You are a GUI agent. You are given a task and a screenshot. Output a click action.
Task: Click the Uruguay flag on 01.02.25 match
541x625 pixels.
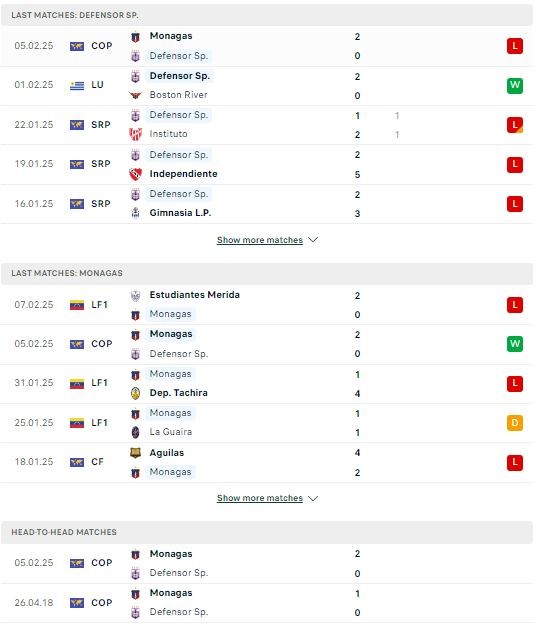77,85
